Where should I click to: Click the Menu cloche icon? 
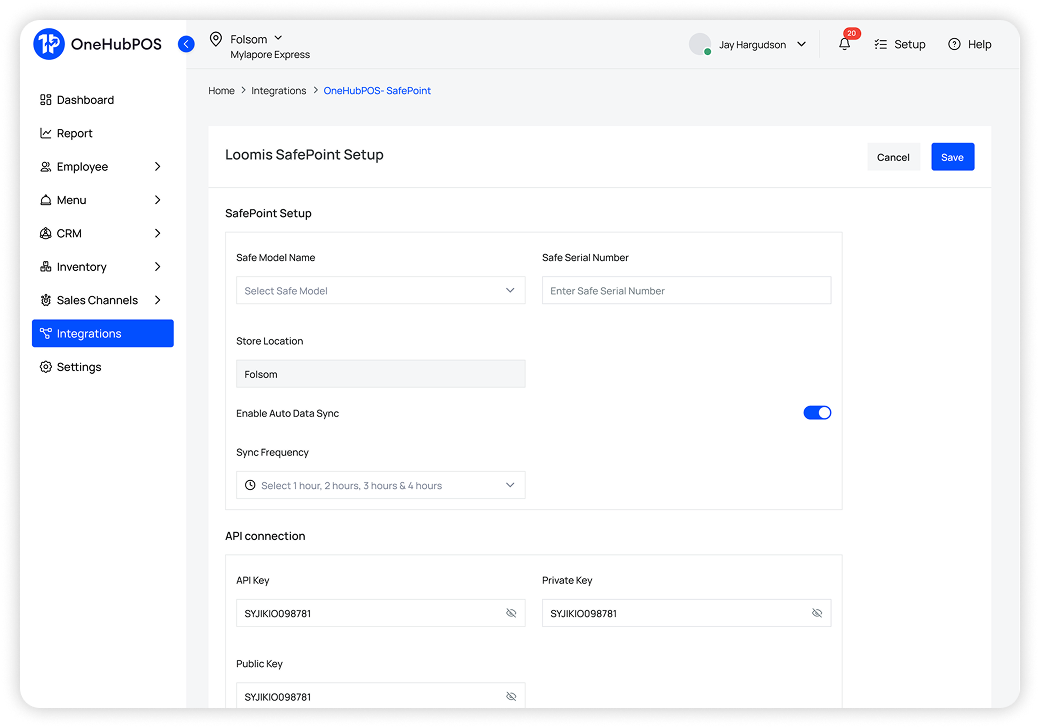click(x=46, y=200)
